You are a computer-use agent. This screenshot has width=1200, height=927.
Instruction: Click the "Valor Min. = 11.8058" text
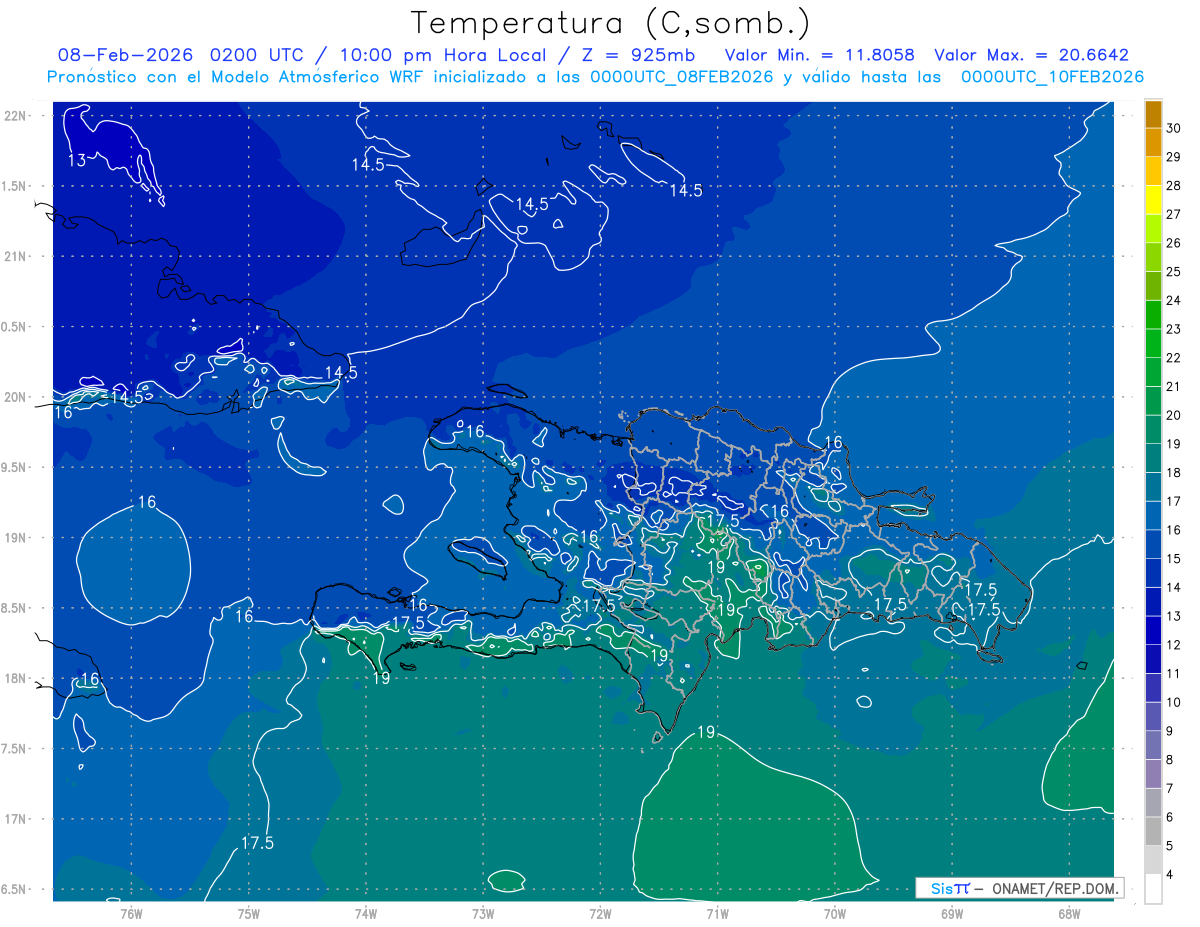[819, 55]
